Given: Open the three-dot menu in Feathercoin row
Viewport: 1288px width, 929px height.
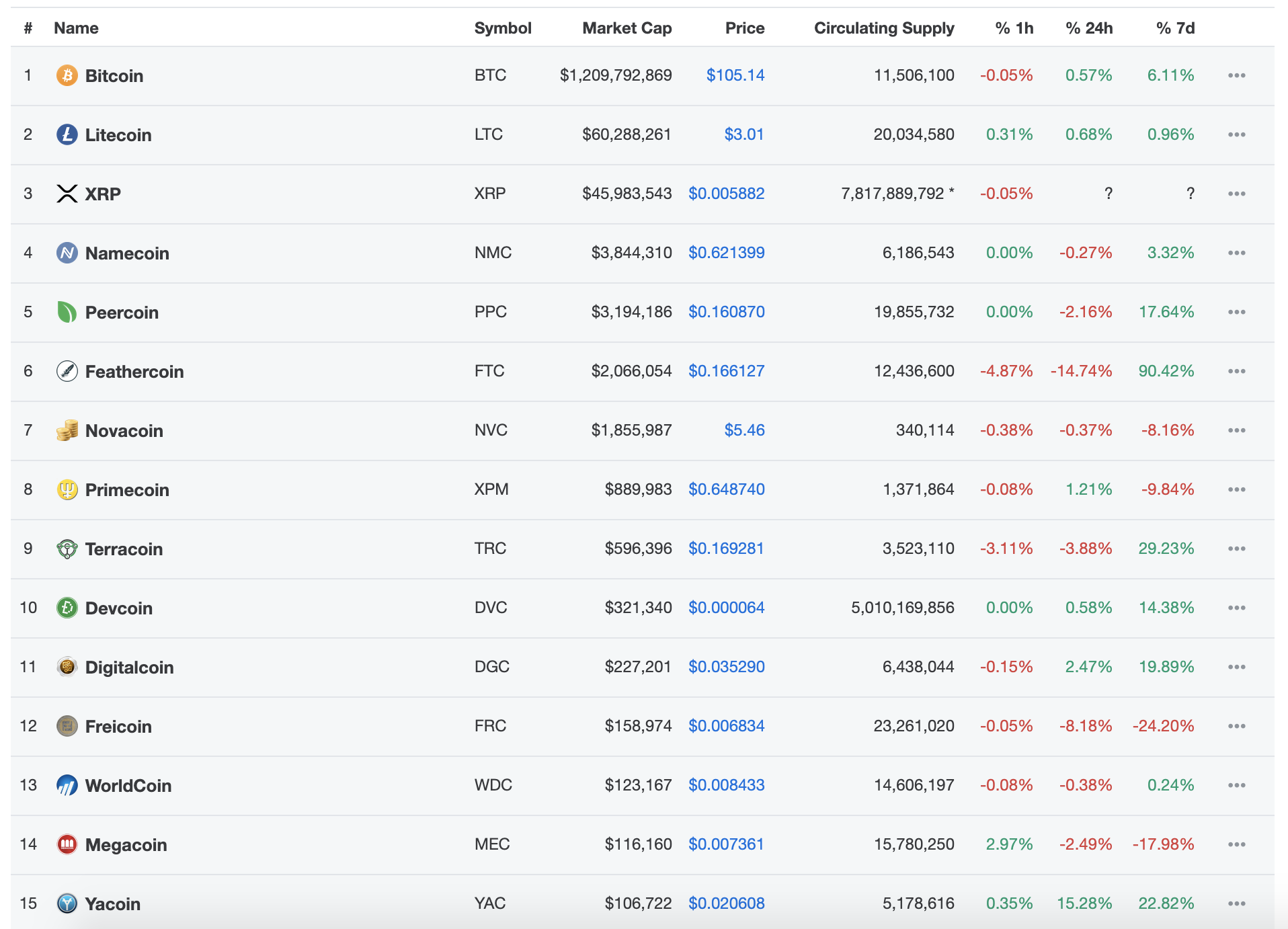Looking at the screenshot, I should [1236, 371].
